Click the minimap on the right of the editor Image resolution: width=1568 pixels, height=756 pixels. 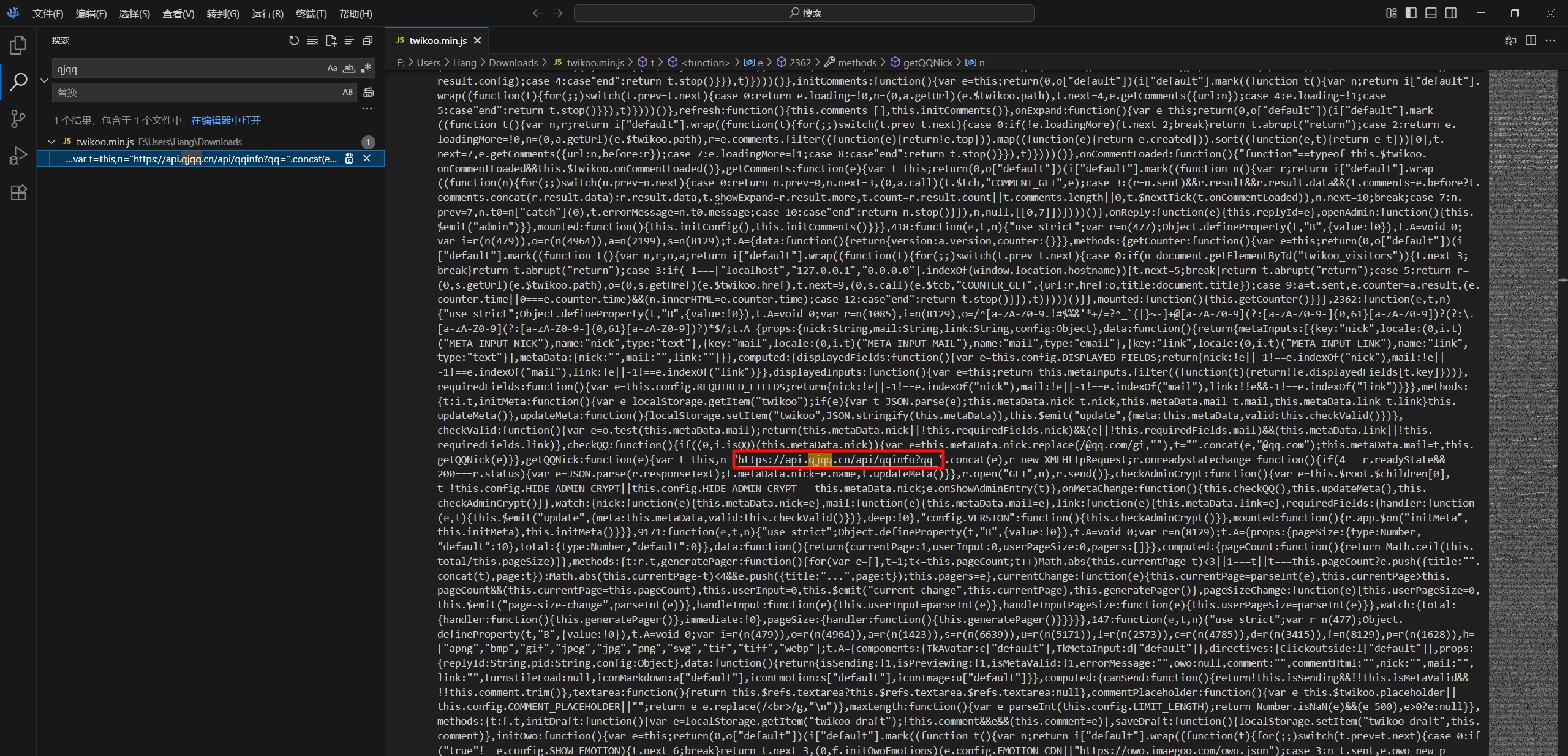[1523, 368]
